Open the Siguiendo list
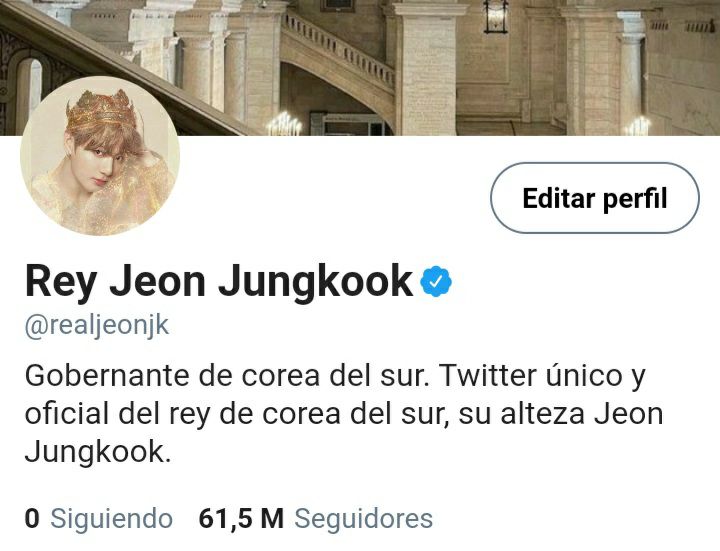Image resolution: width=720 pixels, height=551 pixels. coord(112,518)
